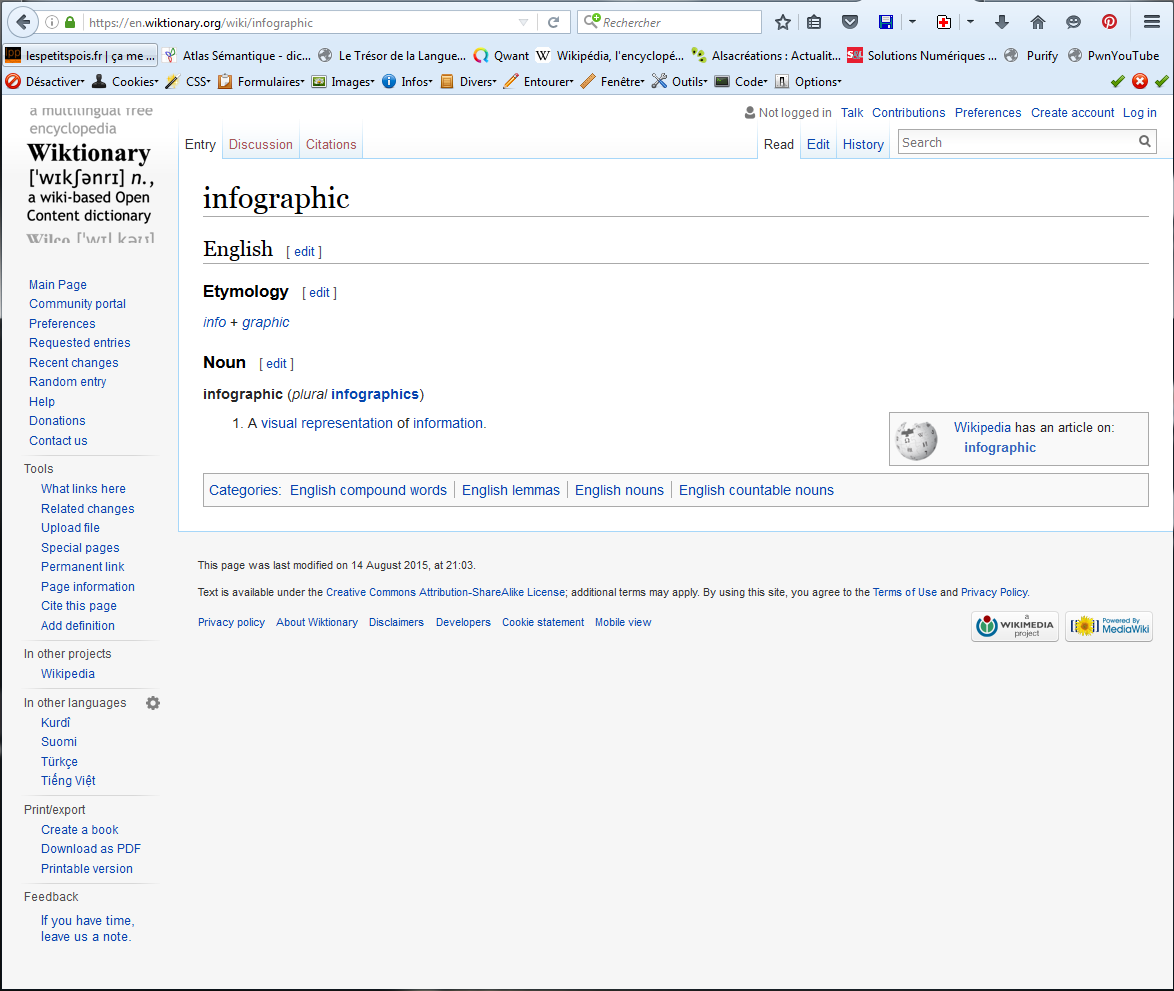Open the History tab of the entry

point(863,144)
